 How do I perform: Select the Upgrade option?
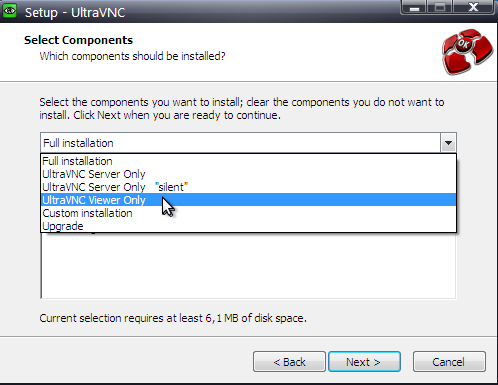click(x=248, y=226)
